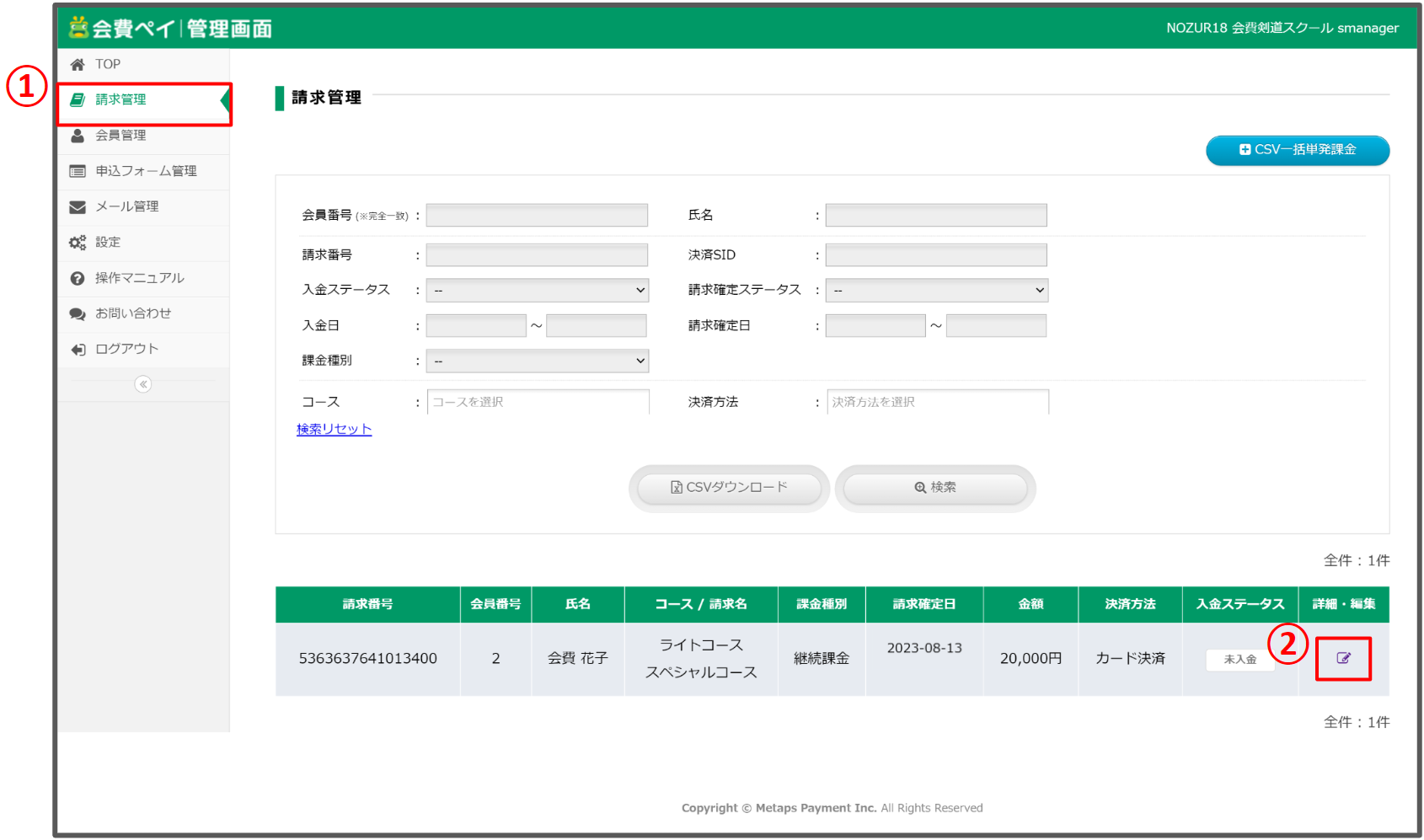Collapse the sidebar with the « arrow
This screenshot has width=1424, height=840.
coord(144,384)
